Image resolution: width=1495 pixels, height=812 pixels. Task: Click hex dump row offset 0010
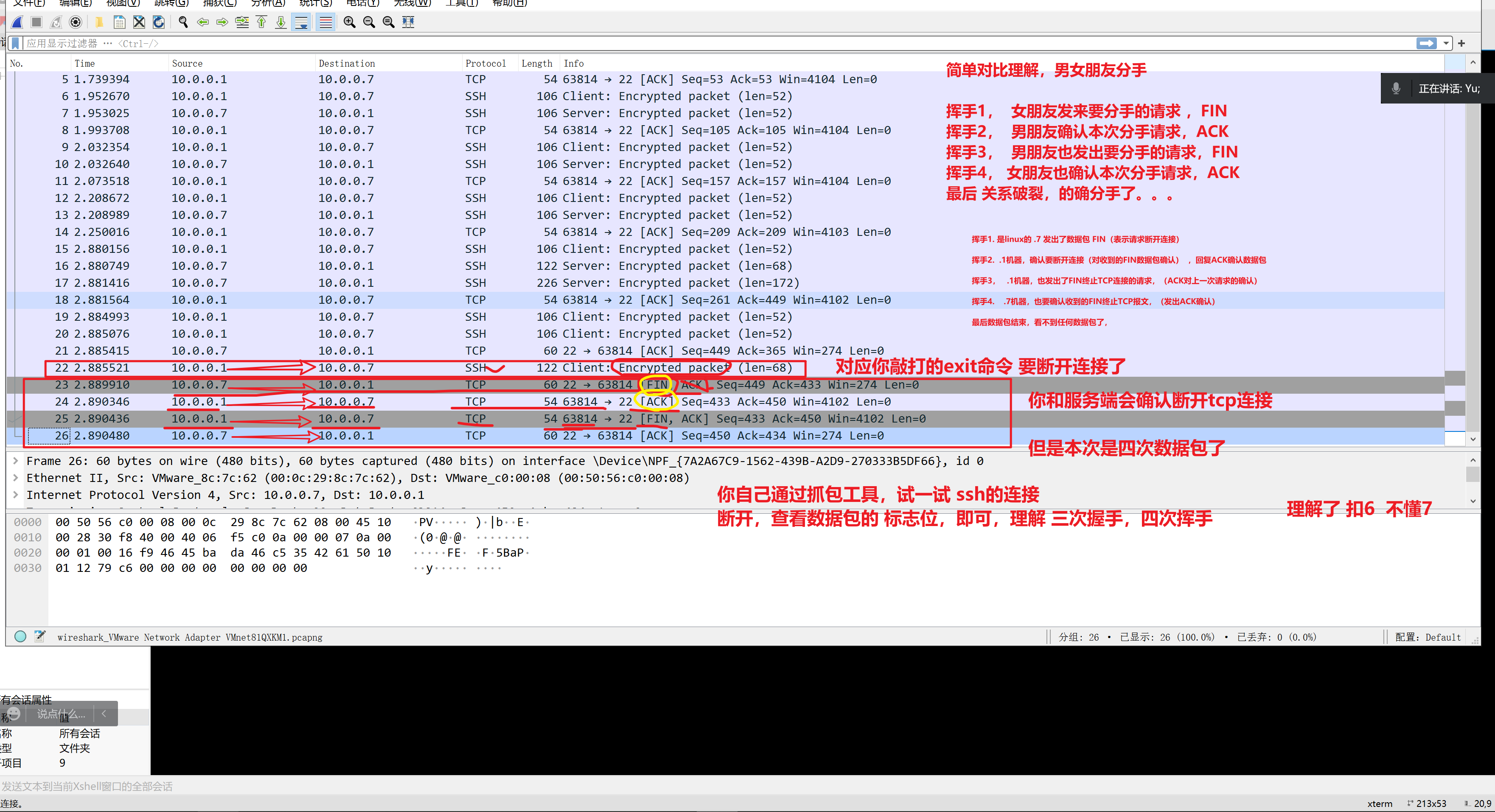tap(28, 537)
